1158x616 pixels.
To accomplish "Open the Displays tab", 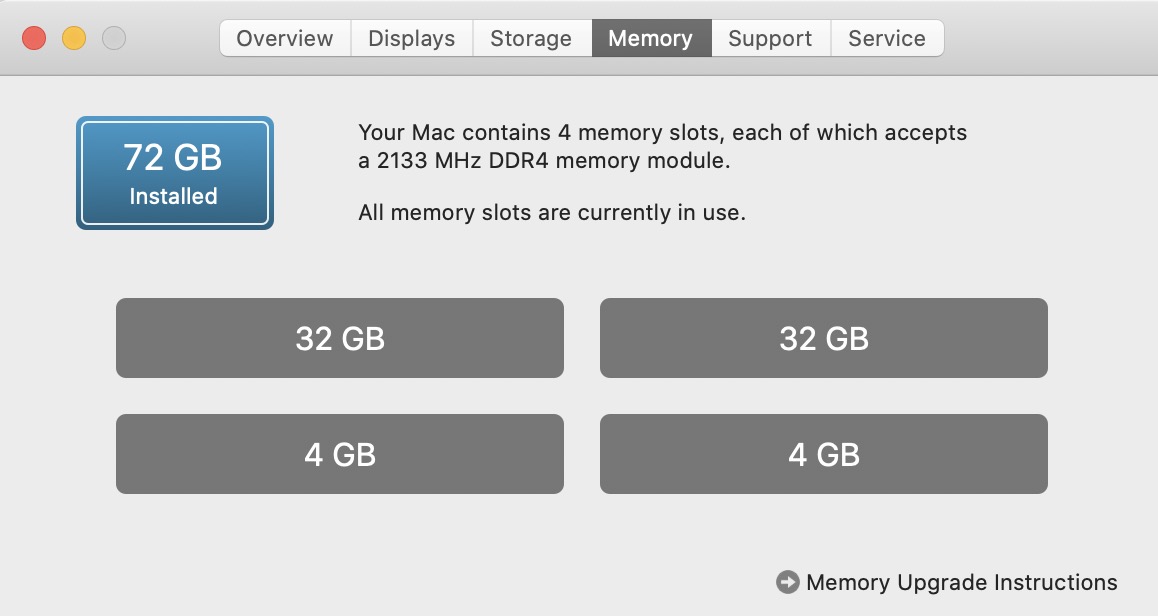I will point(411,39).
